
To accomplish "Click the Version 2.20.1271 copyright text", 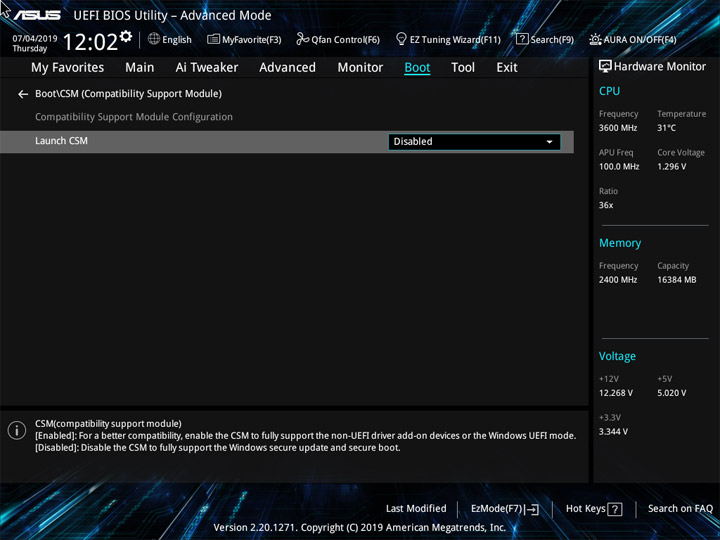I will (360, 528).
